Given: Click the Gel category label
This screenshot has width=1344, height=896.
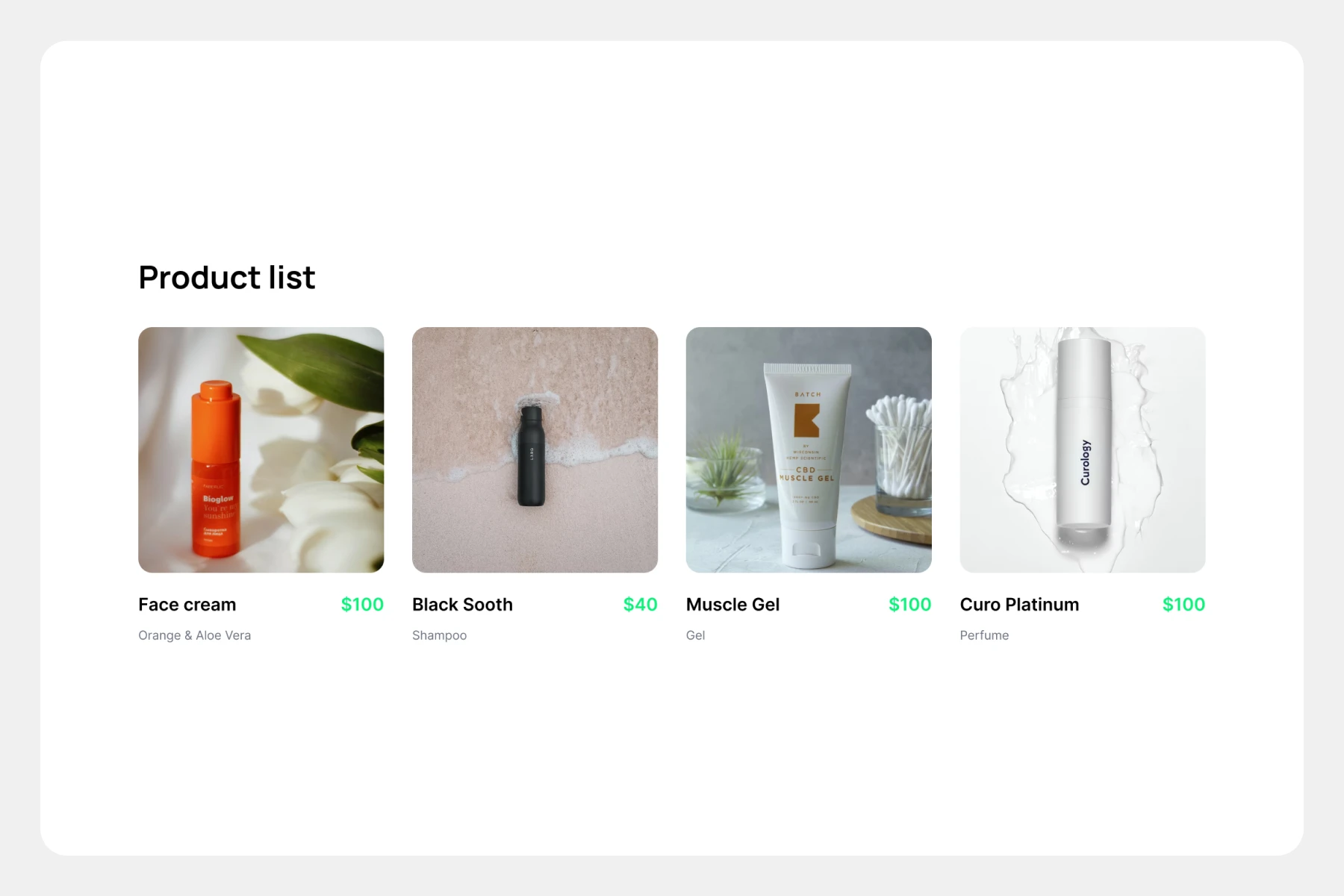Looking at the screenshot, I should 695,635.
